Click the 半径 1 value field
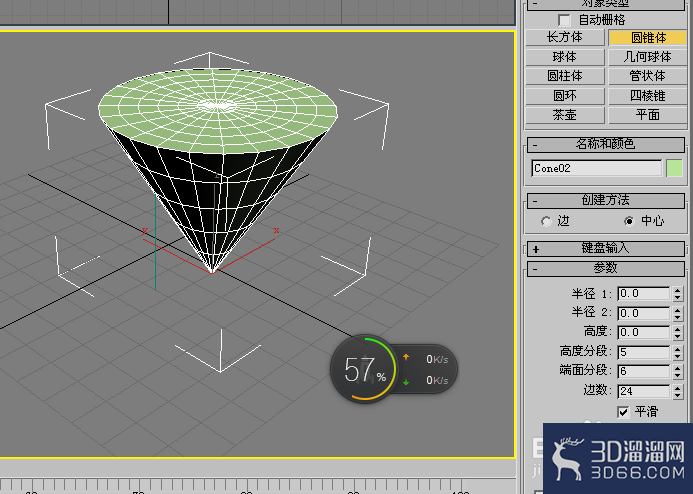The height and width of the screenshot is (494, 693). 644,294
